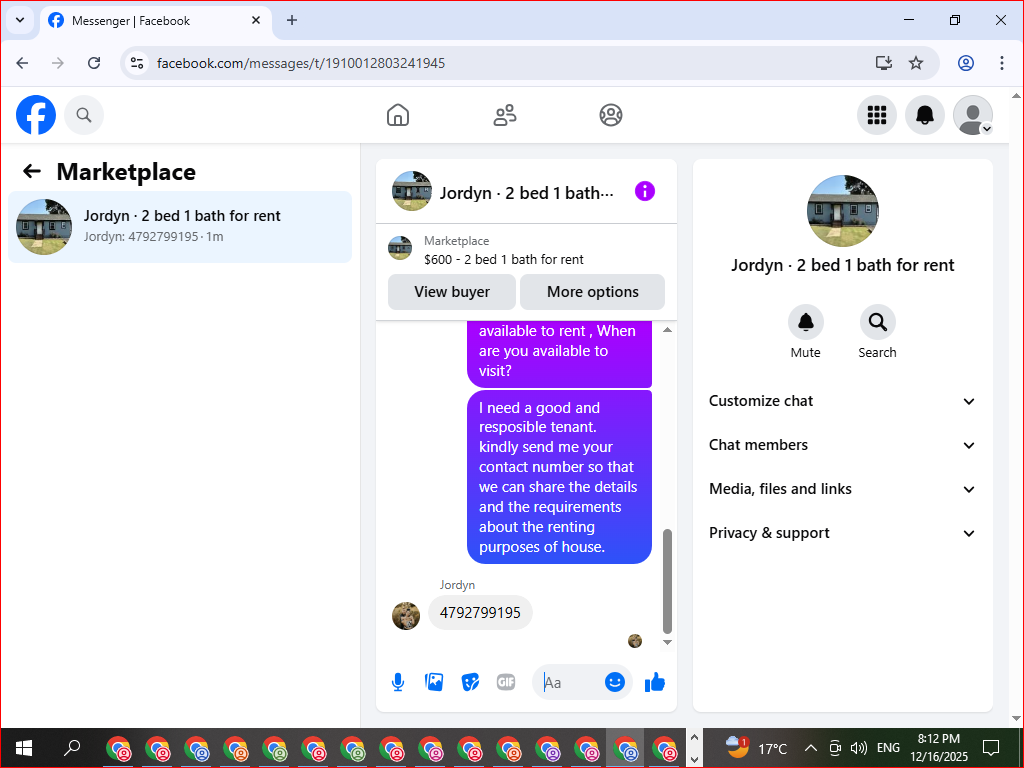Open the Friends icon in top navigation
Screen dimensions: 1024x768
tap(505, 115)
